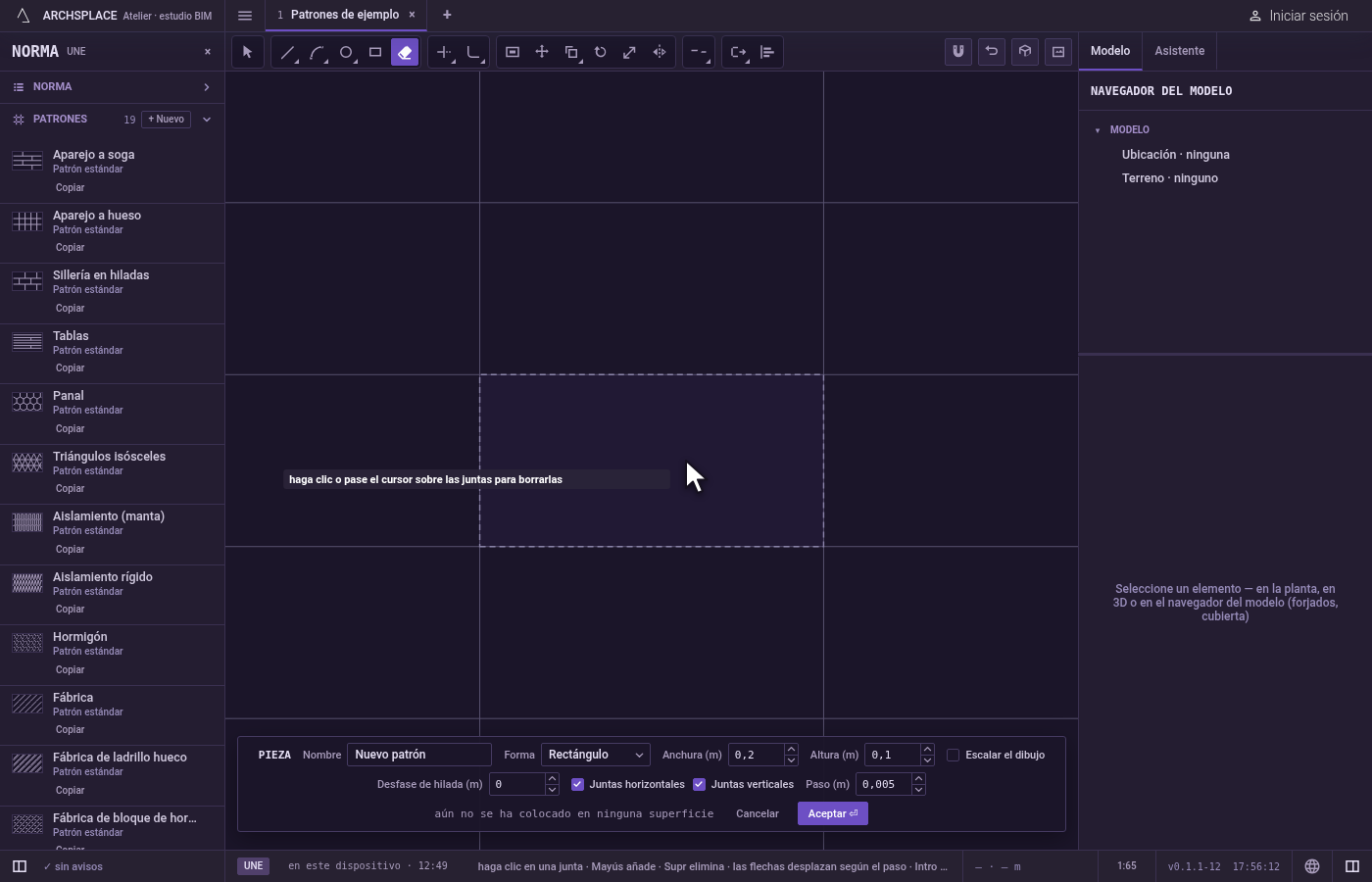
Task: Select the rectangle tool
Action: (x=375, y=52)
